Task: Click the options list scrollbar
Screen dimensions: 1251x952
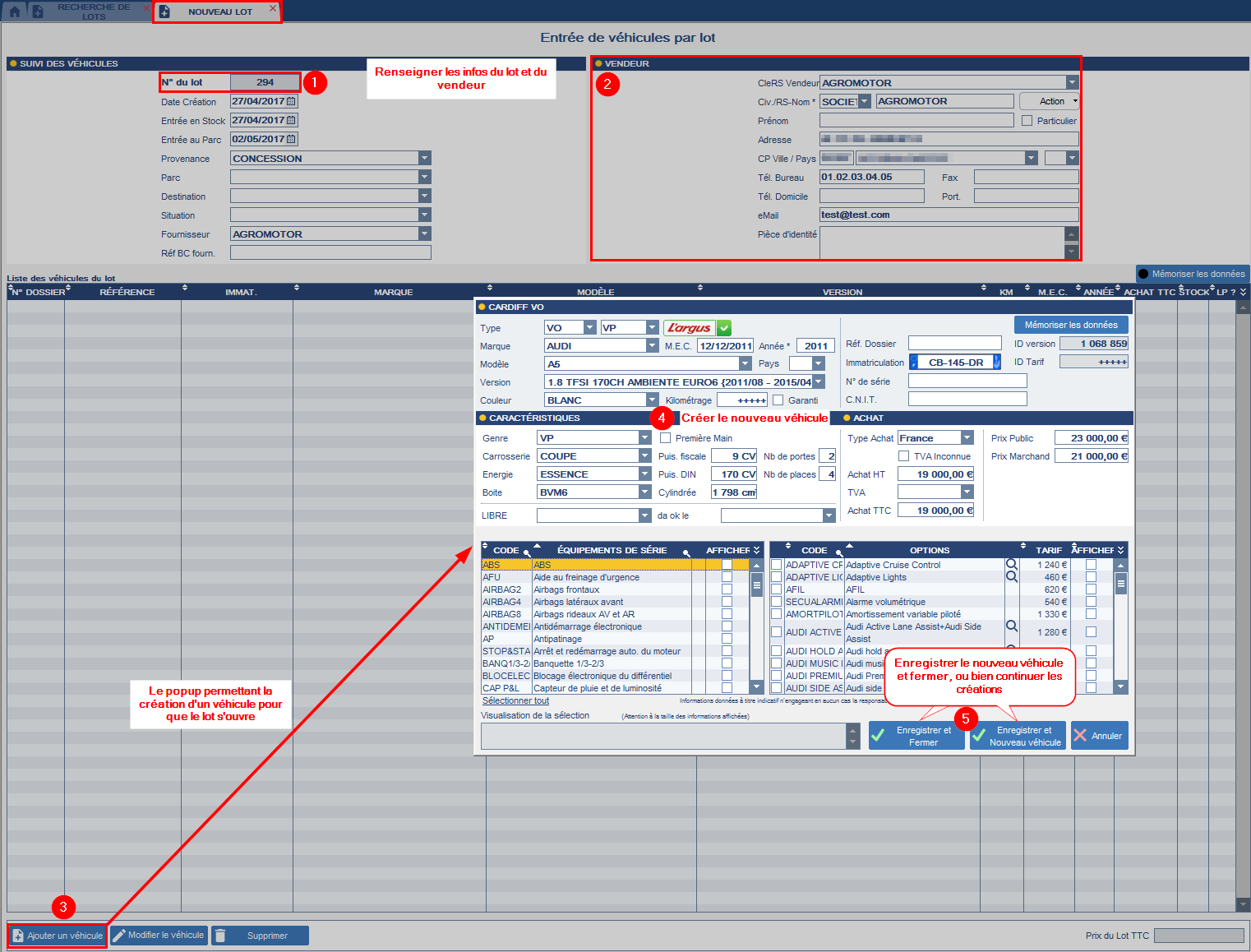Action: 1120,626
